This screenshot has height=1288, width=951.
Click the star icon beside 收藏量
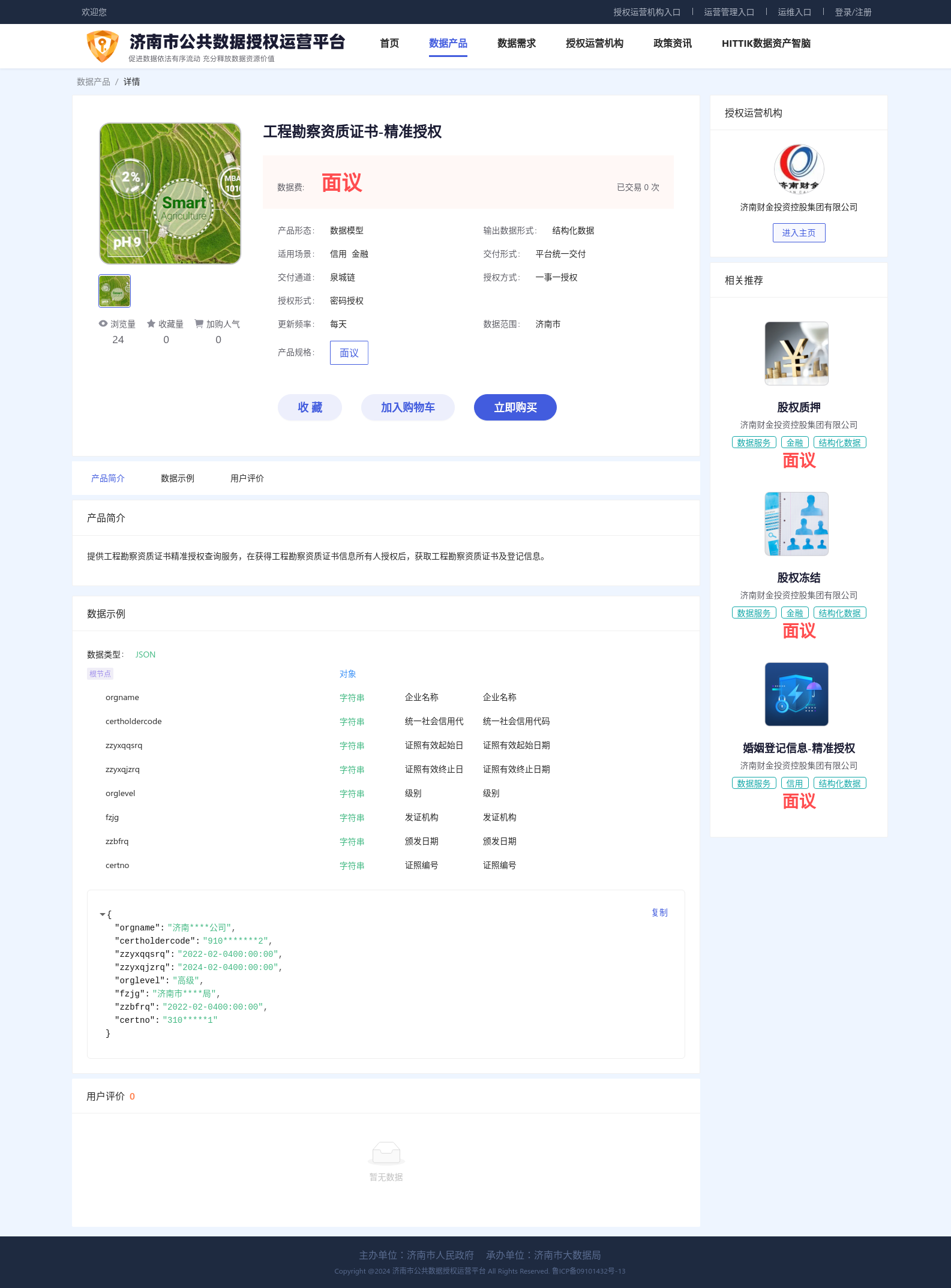click(x=151, y=323)
